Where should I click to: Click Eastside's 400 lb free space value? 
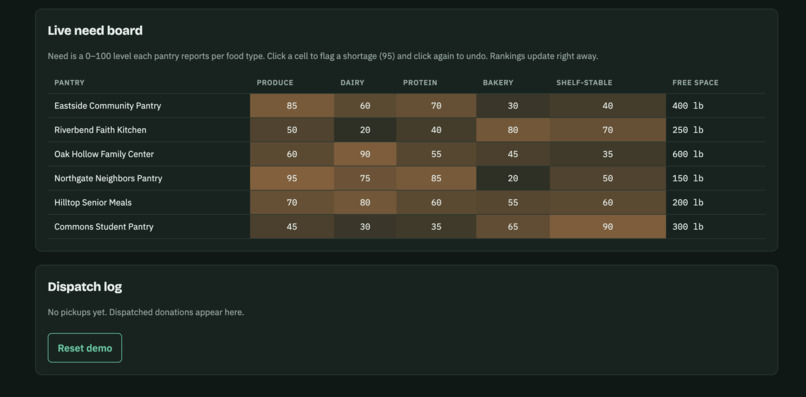[688, 106]
